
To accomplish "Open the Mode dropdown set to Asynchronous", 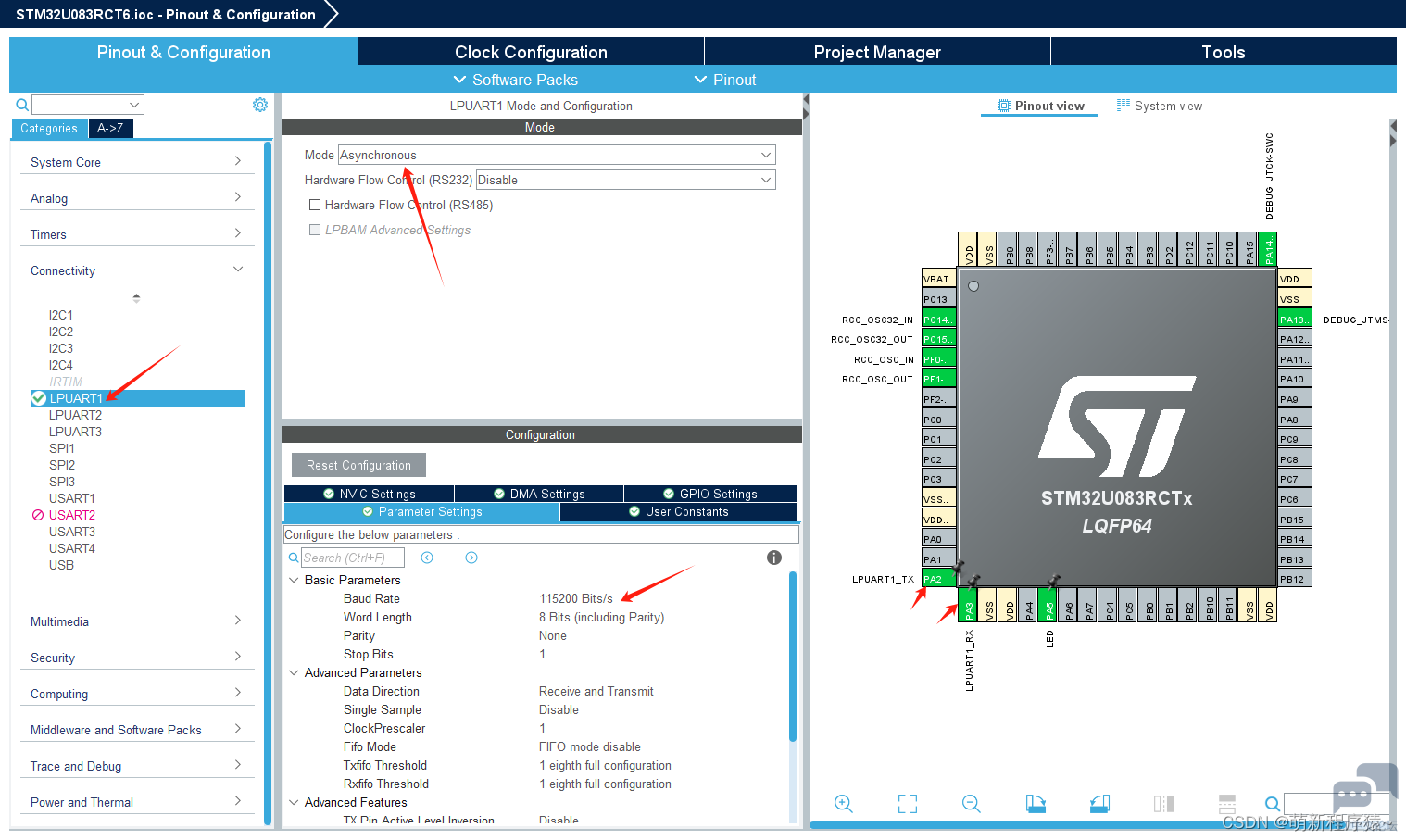I will point(557,155).
